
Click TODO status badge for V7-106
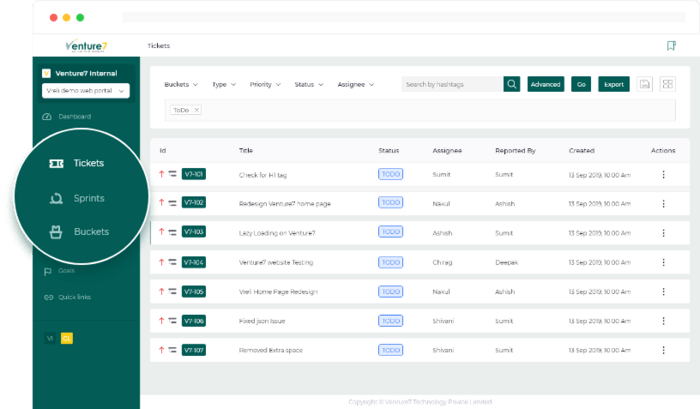coord(391,321)
